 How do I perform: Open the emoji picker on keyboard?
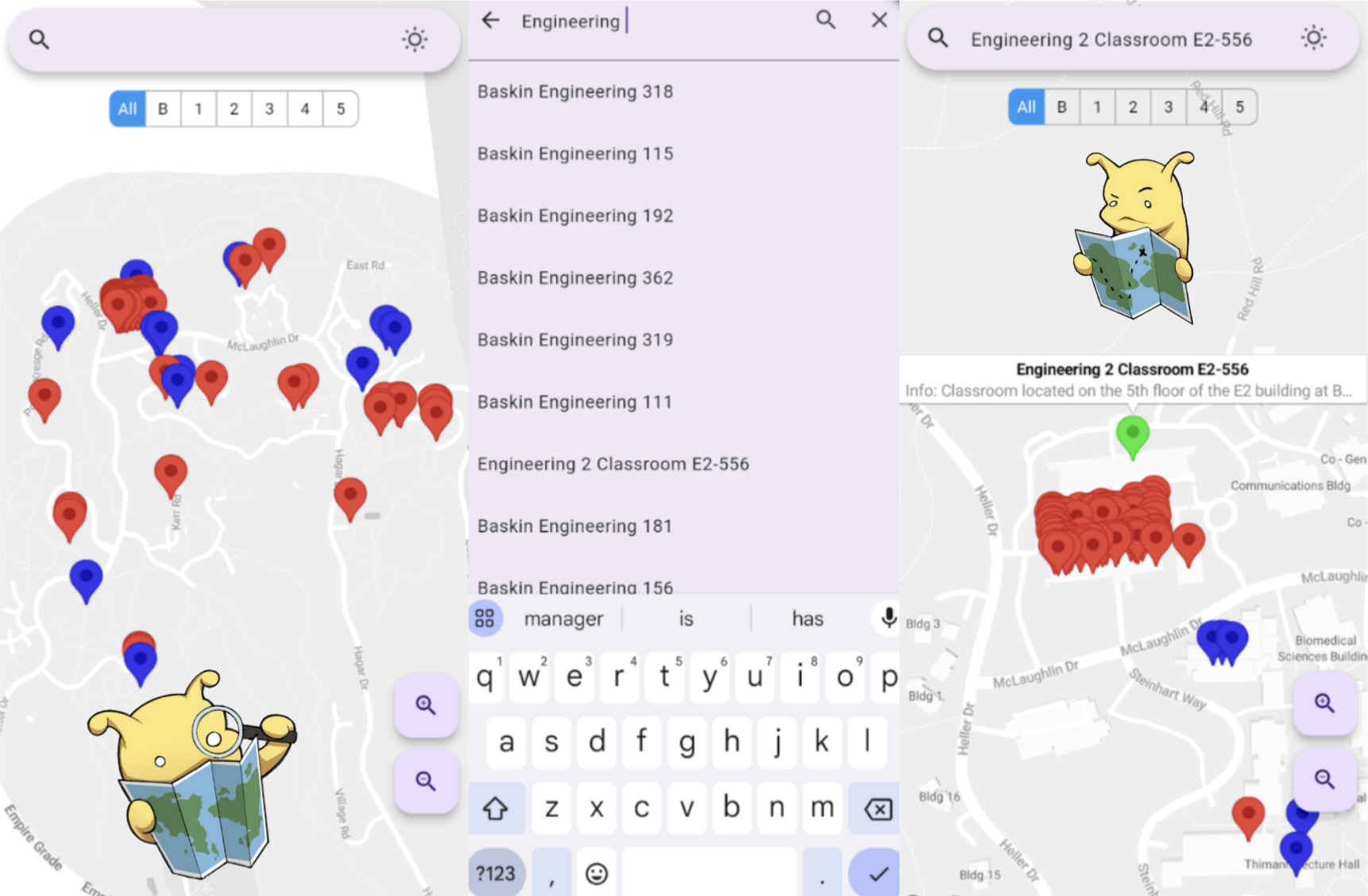click(596, 873)
